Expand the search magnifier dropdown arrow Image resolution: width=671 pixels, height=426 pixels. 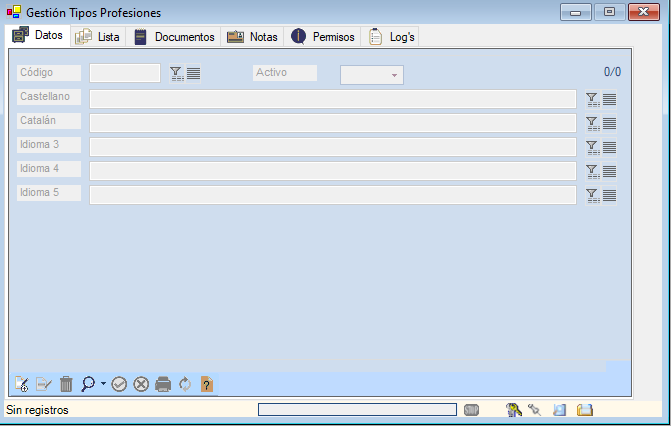coord(103,384)
